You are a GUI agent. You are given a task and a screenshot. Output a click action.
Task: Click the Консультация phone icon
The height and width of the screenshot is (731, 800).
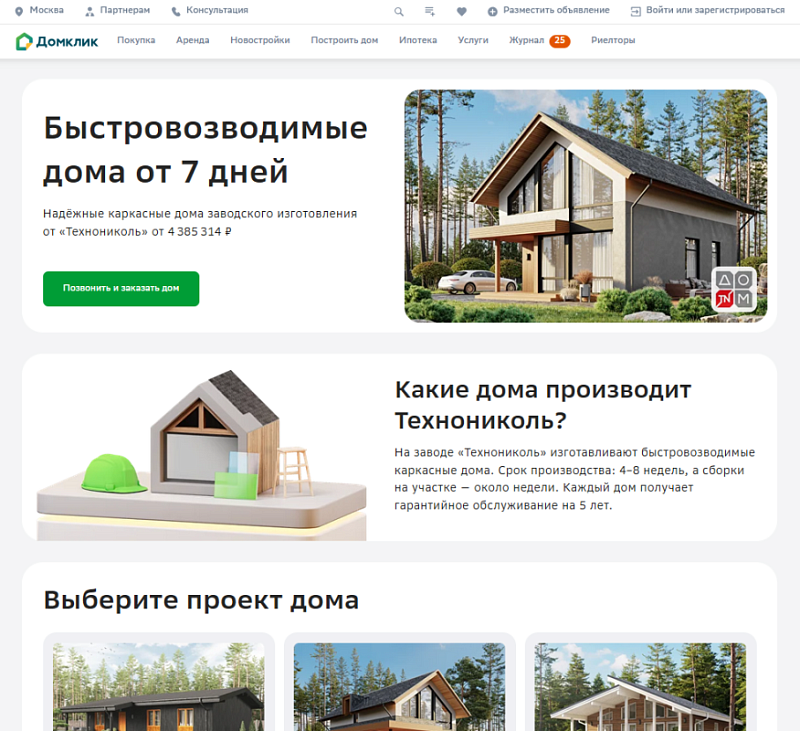tap(176, 11)
